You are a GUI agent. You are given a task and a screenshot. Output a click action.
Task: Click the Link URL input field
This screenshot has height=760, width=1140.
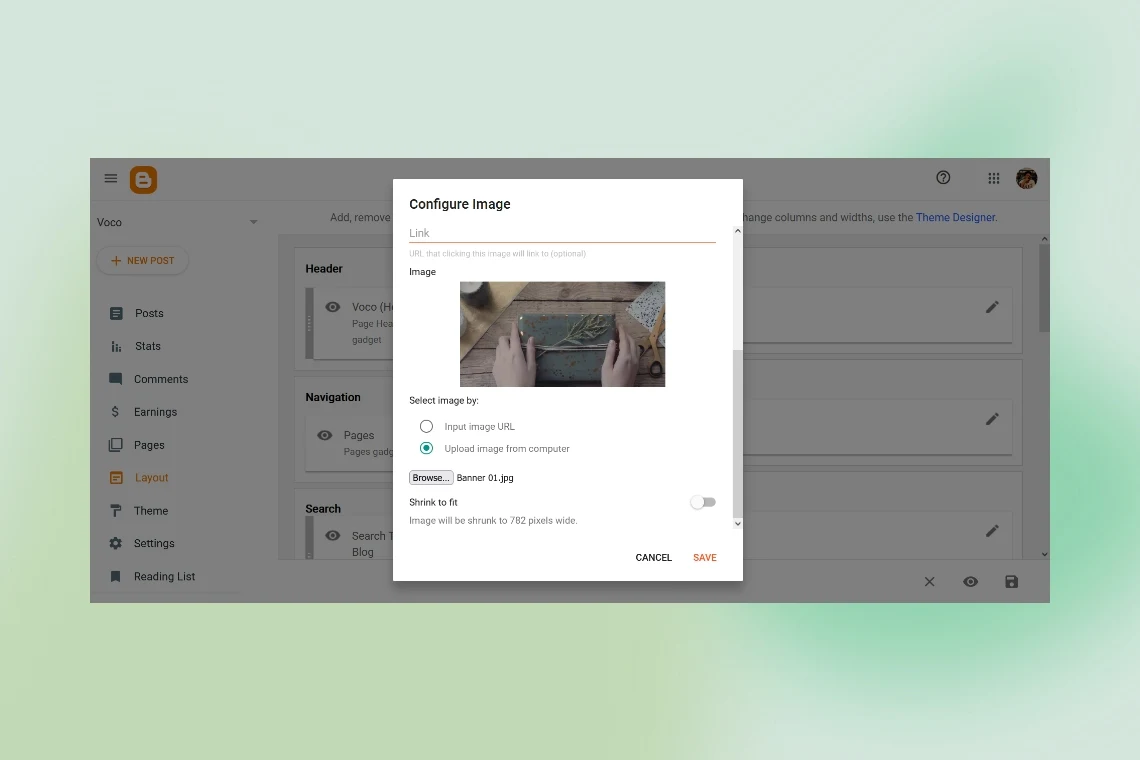pos(562,233)
